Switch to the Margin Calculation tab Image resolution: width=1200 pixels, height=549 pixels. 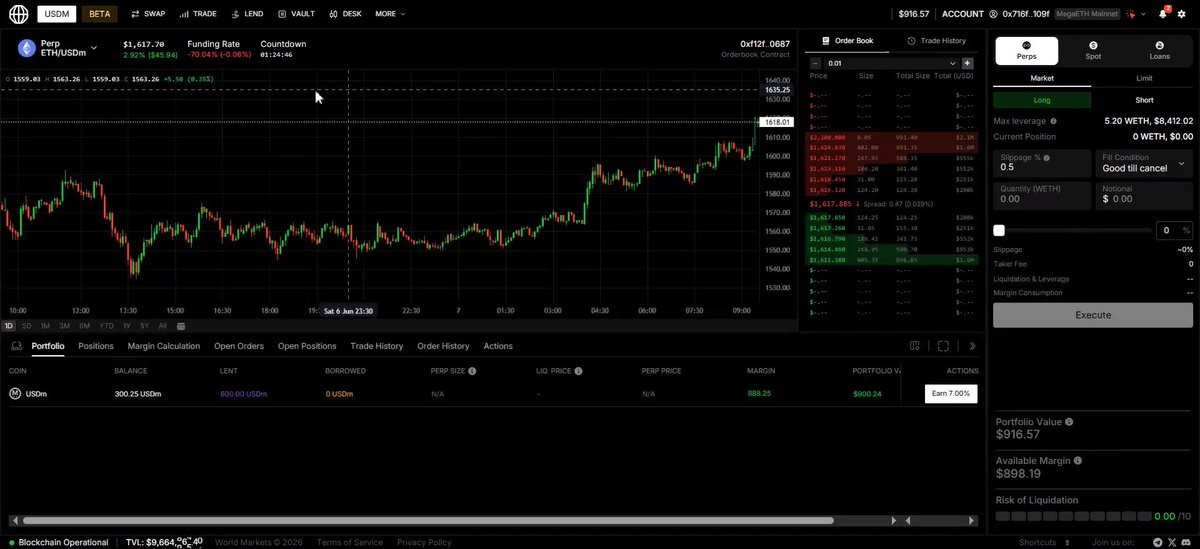click(x=164, y=346)
